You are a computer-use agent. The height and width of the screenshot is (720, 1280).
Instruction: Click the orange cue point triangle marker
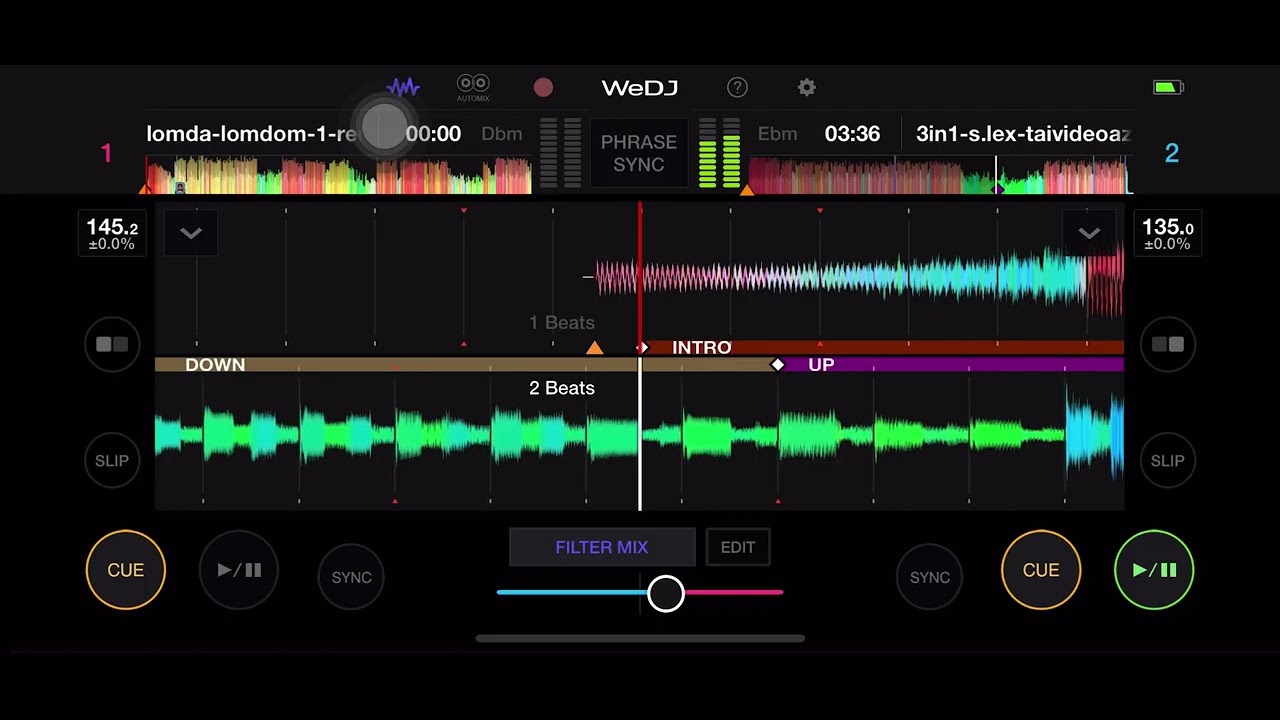click(595, 348)
